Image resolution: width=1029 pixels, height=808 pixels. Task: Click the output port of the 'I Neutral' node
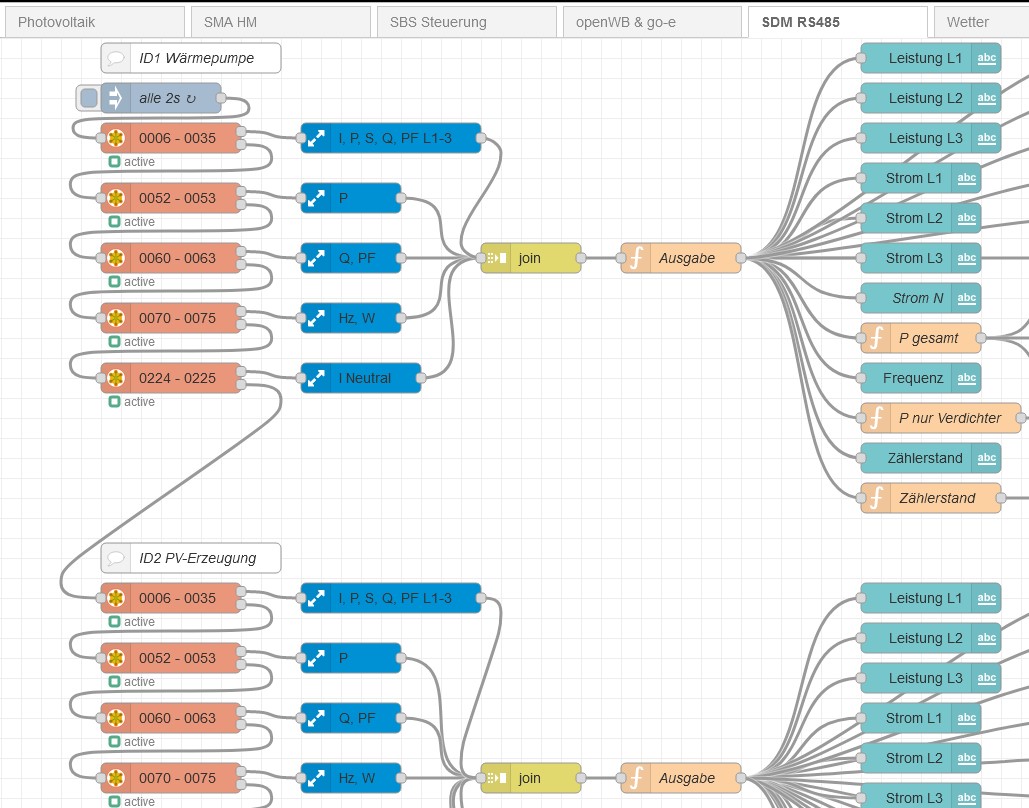coord(421,378)
